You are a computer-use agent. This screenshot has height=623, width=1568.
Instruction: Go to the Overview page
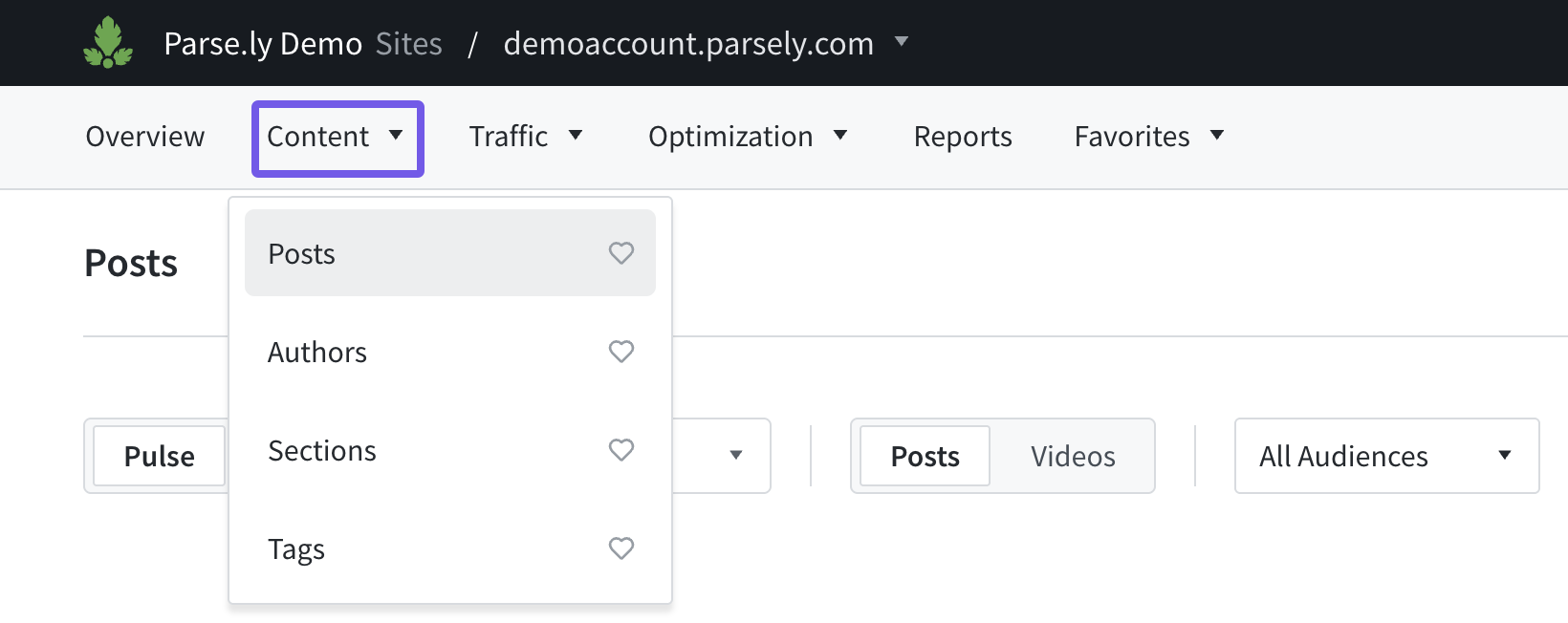pyautogui.click(x=145, y=137)
